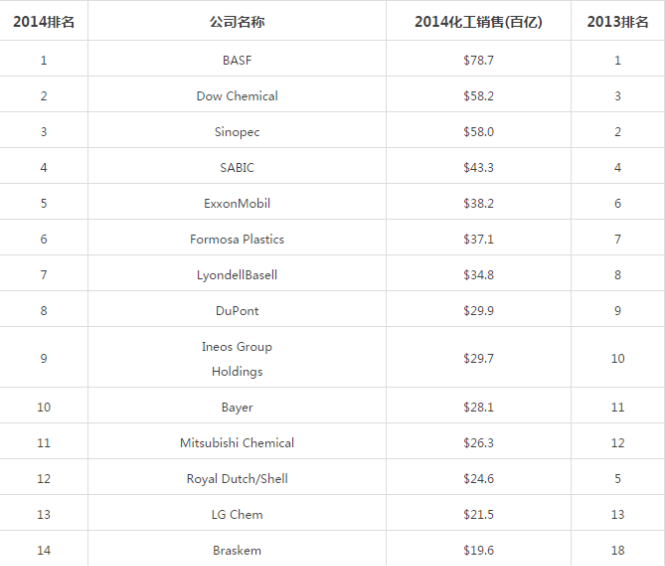The height and width of the screenshot is (566, 665).
Task: Select the Braskem table cell
Action: point(237,550)
